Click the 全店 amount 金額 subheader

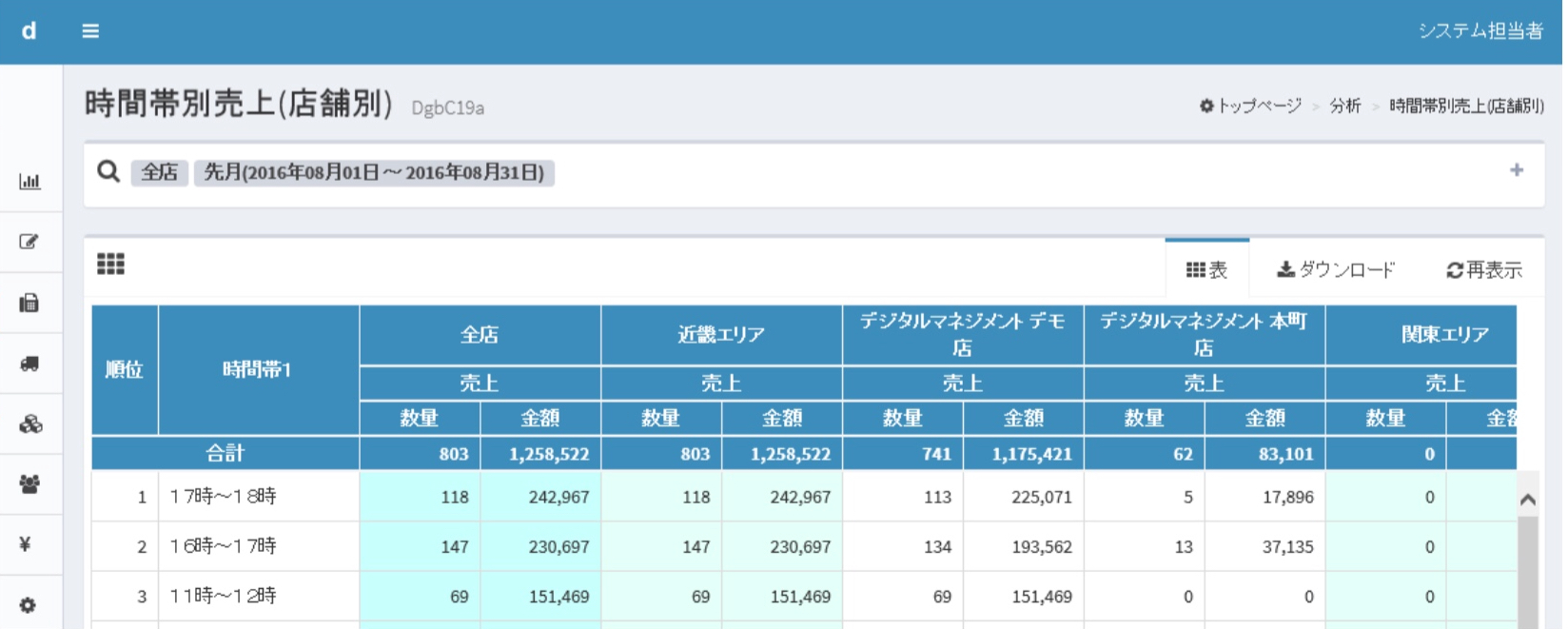pos(540,419)
